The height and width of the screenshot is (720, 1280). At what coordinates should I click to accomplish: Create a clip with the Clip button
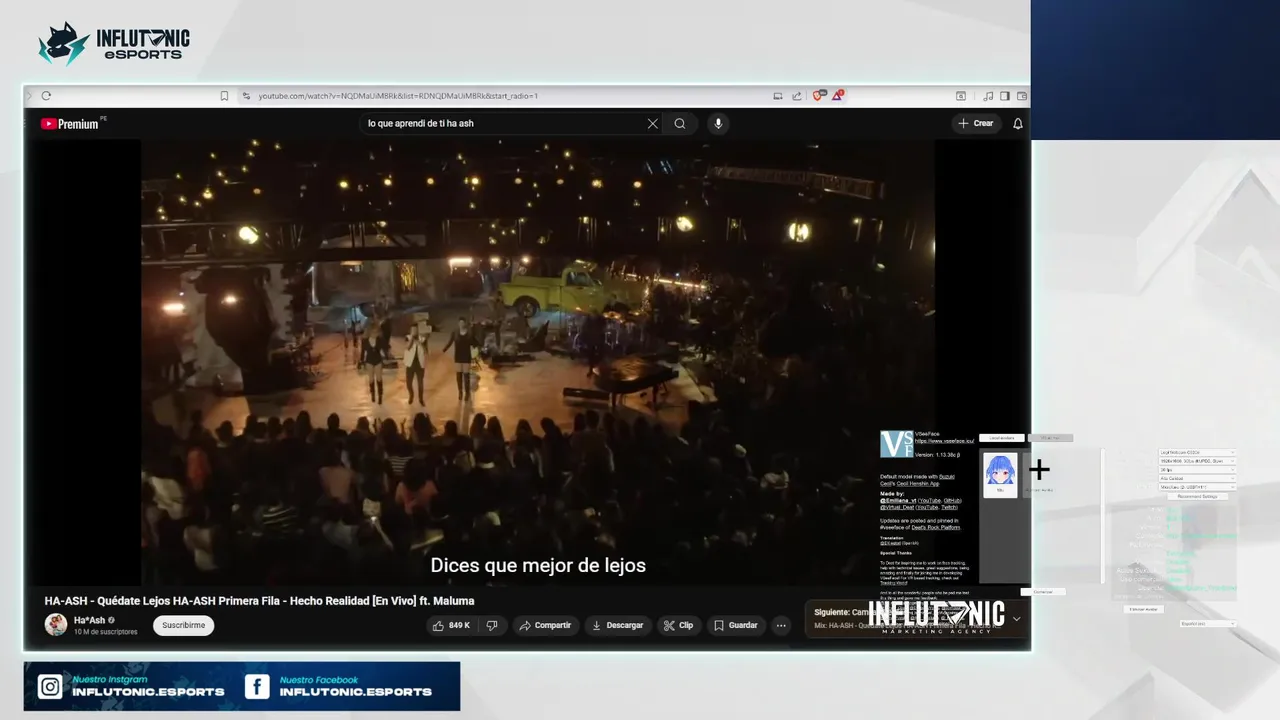coord(678,625)
